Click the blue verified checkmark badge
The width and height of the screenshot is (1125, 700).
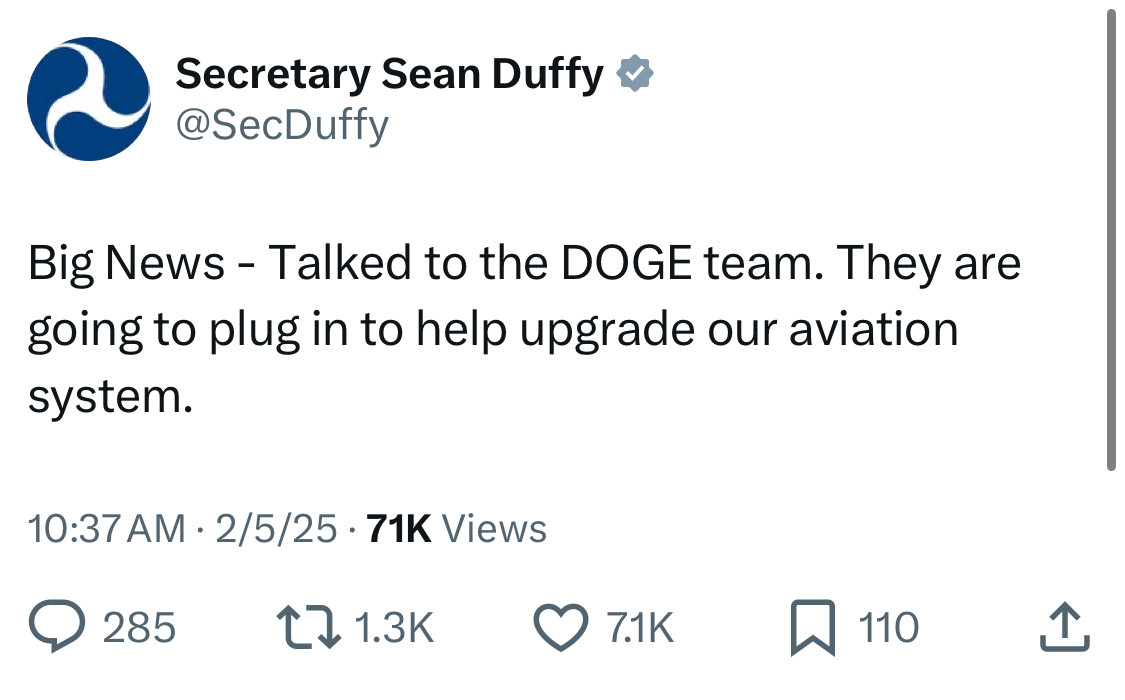(x=634, y=74)
